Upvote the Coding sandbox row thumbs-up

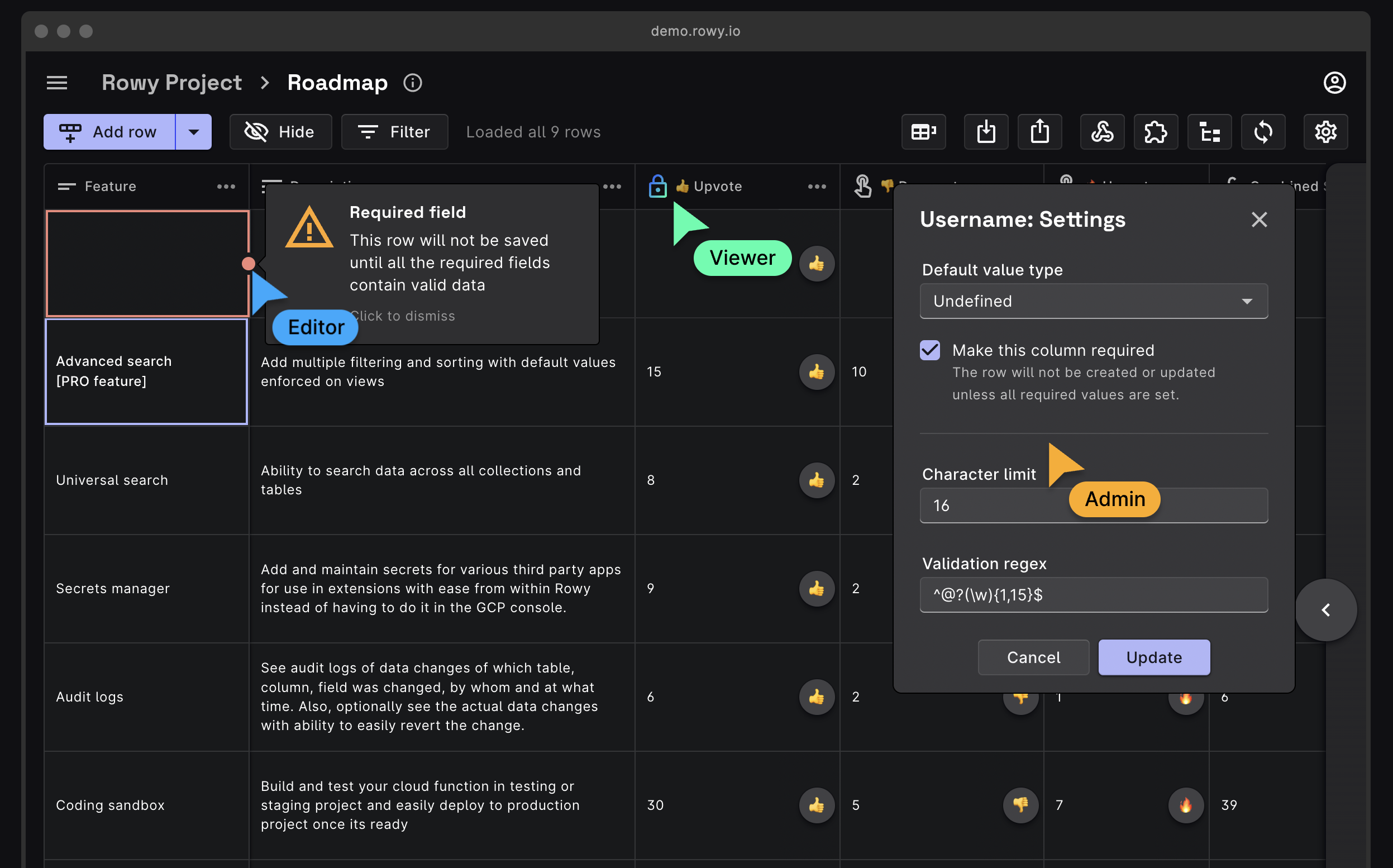(816, 805)
